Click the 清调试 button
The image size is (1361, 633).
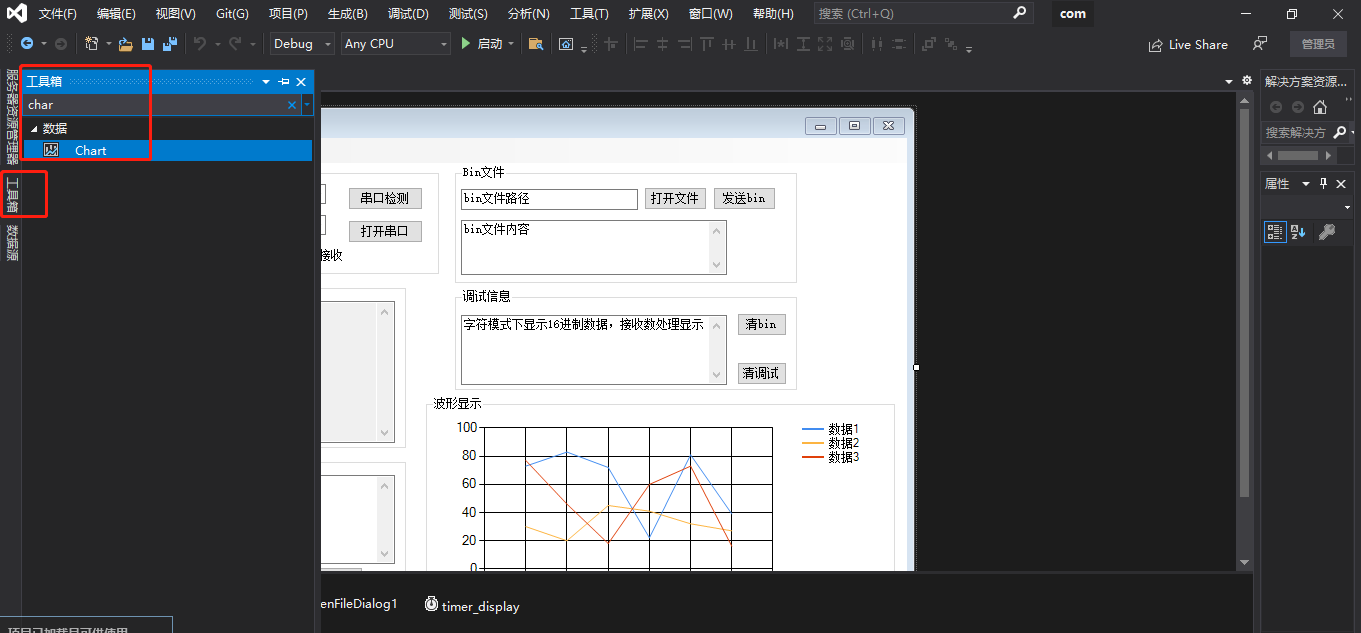point(762,373)
